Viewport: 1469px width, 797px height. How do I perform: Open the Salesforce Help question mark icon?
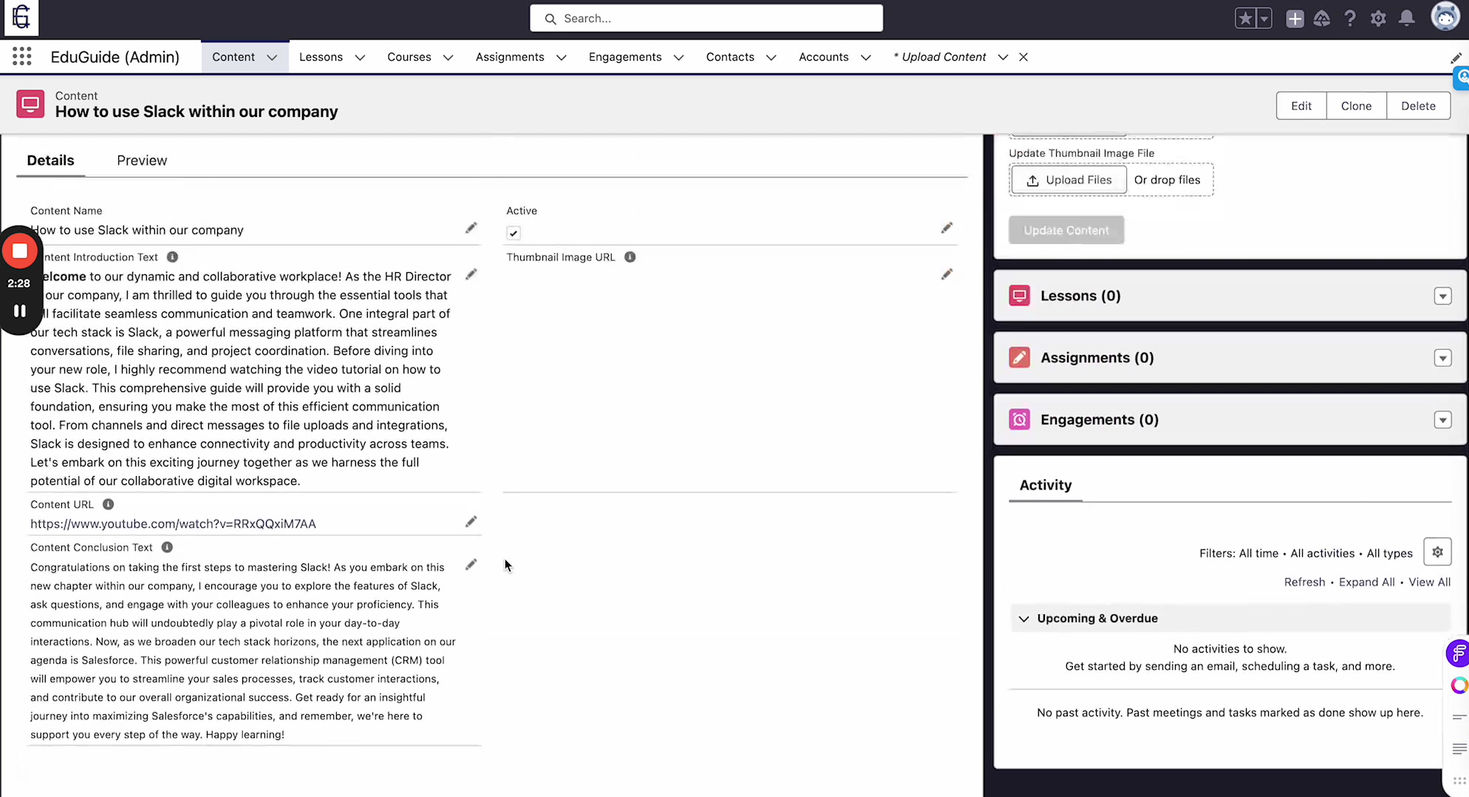coord(1350,18)
